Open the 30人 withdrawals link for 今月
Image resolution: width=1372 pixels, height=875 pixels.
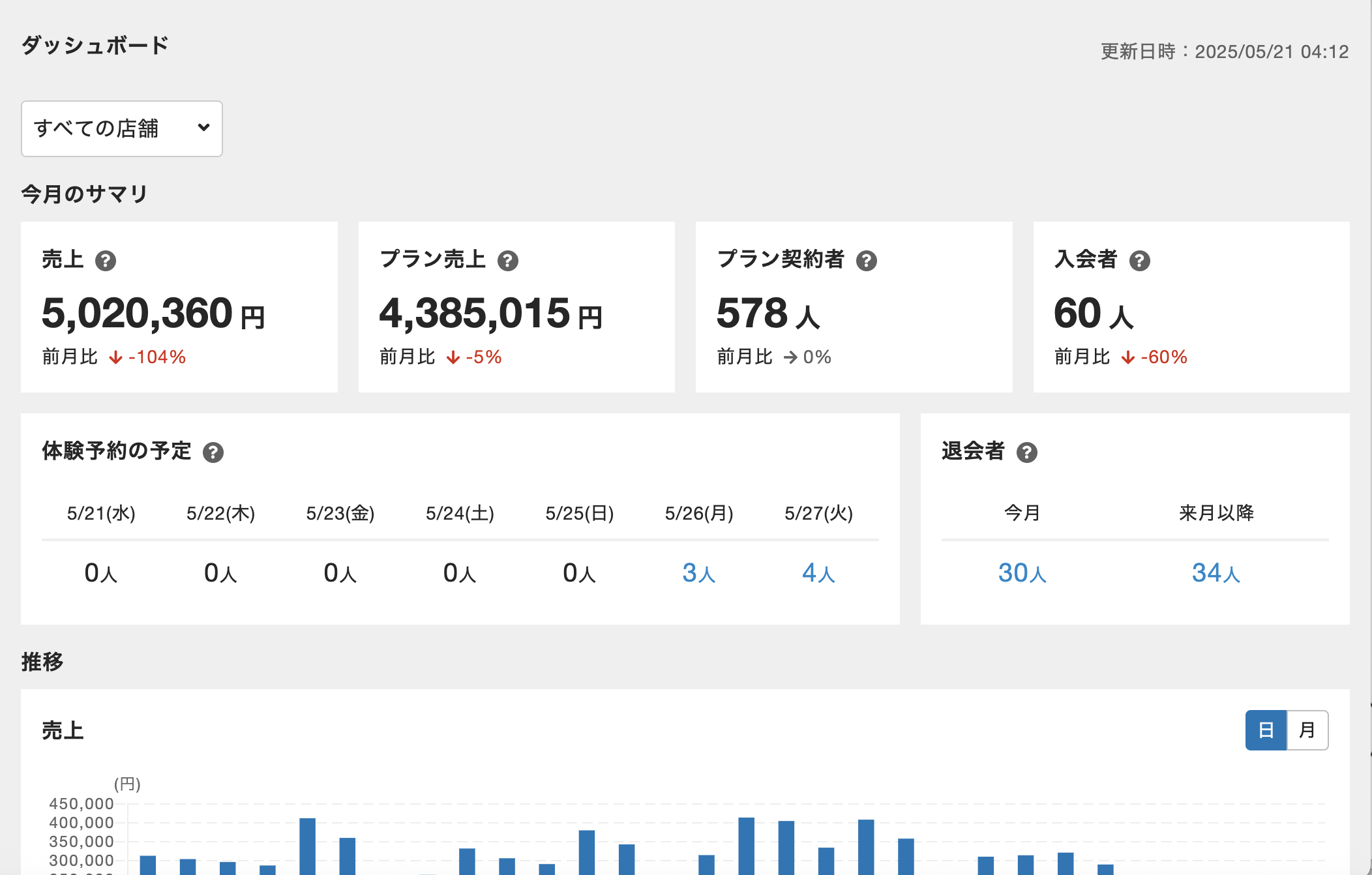click(x=1022, y=573)
